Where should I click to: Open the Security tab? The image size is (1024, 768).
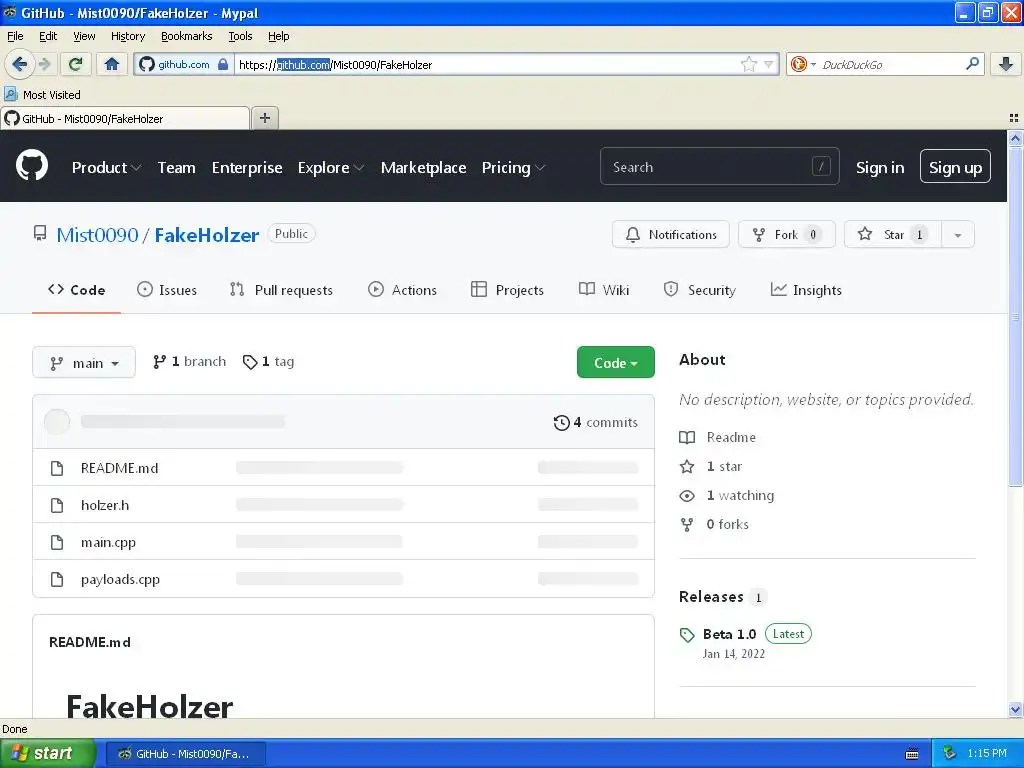(699, 290)
